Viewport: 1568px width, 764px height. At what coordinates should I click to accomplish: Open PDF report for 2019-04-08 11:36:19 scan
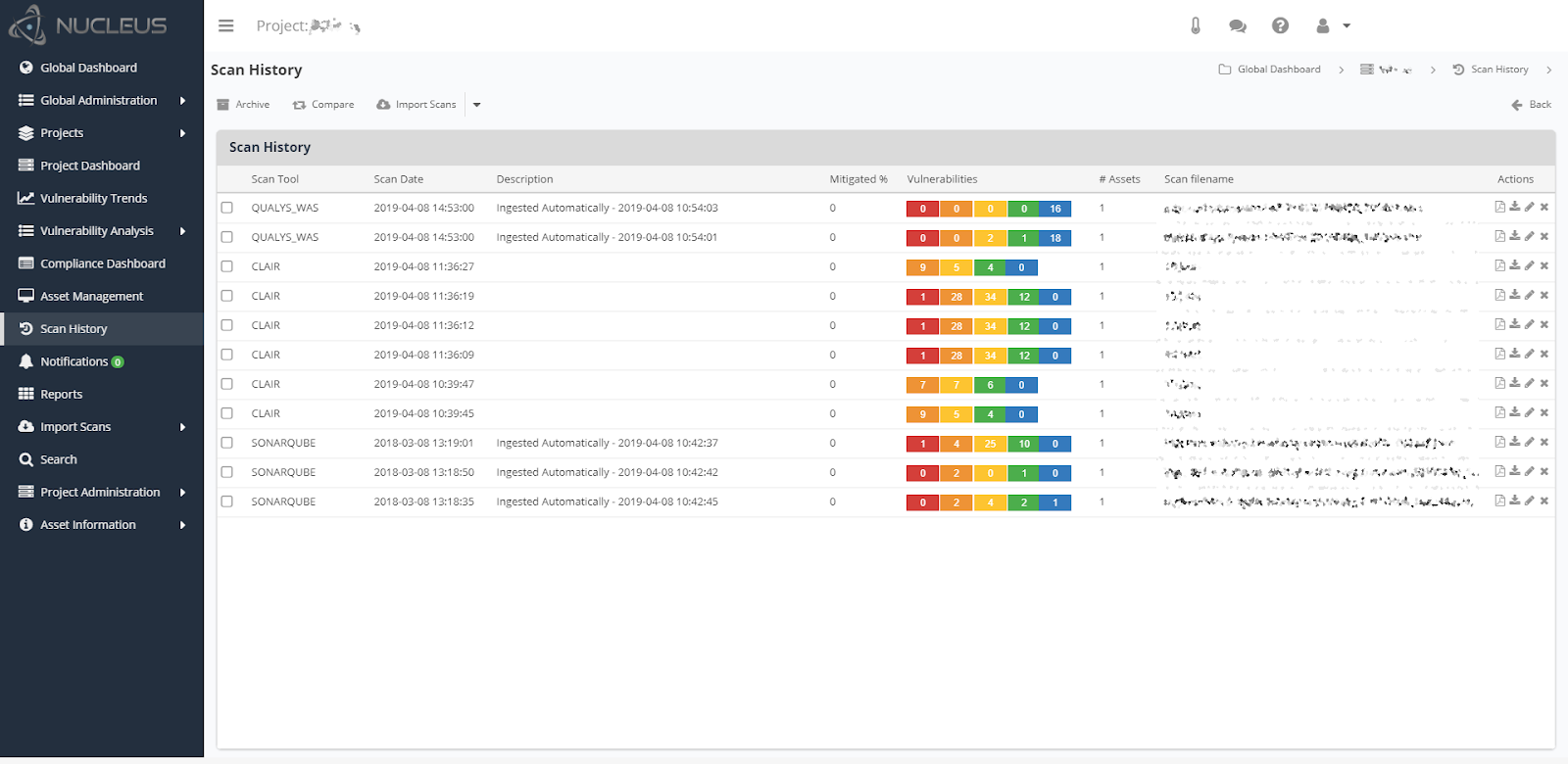[x=1499, y=295]
